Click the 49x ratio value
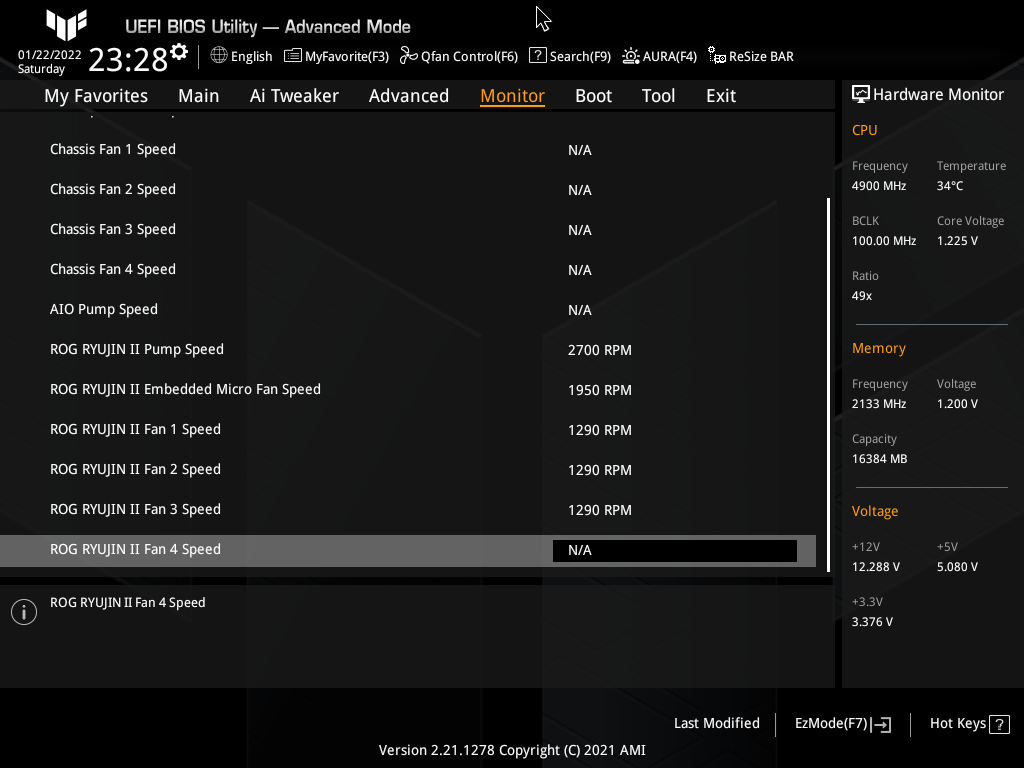 point(862,296)
